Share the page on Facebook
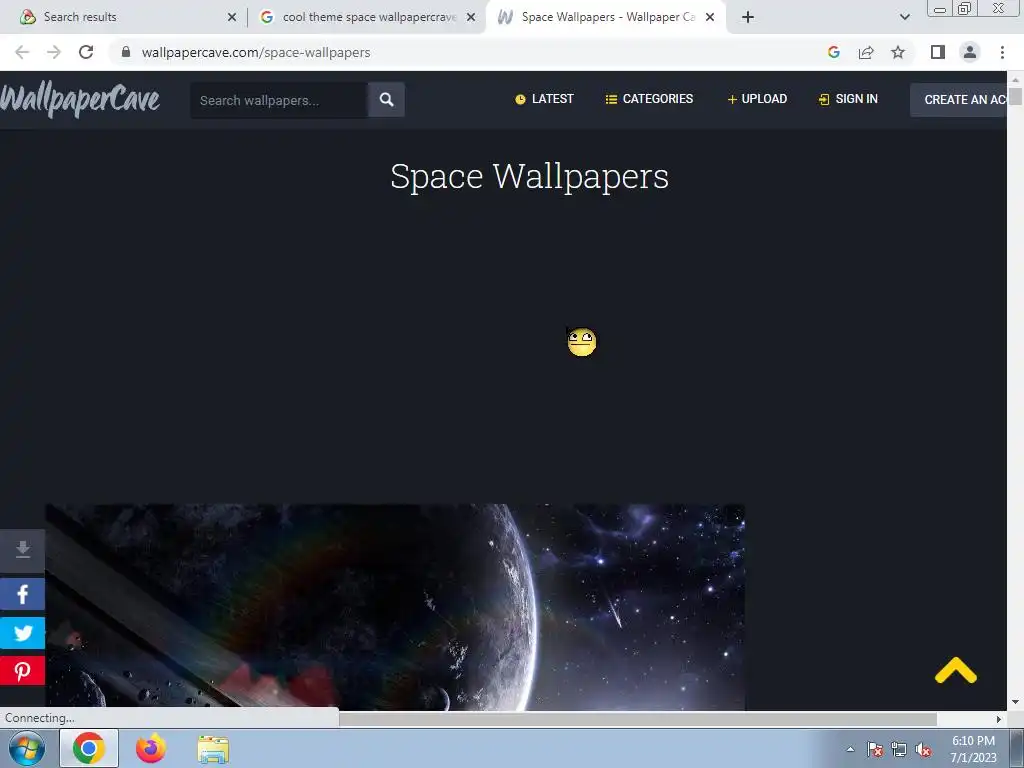Image resolution: width=1024 pixels, height=768 pixels. [x=22, y=594]
